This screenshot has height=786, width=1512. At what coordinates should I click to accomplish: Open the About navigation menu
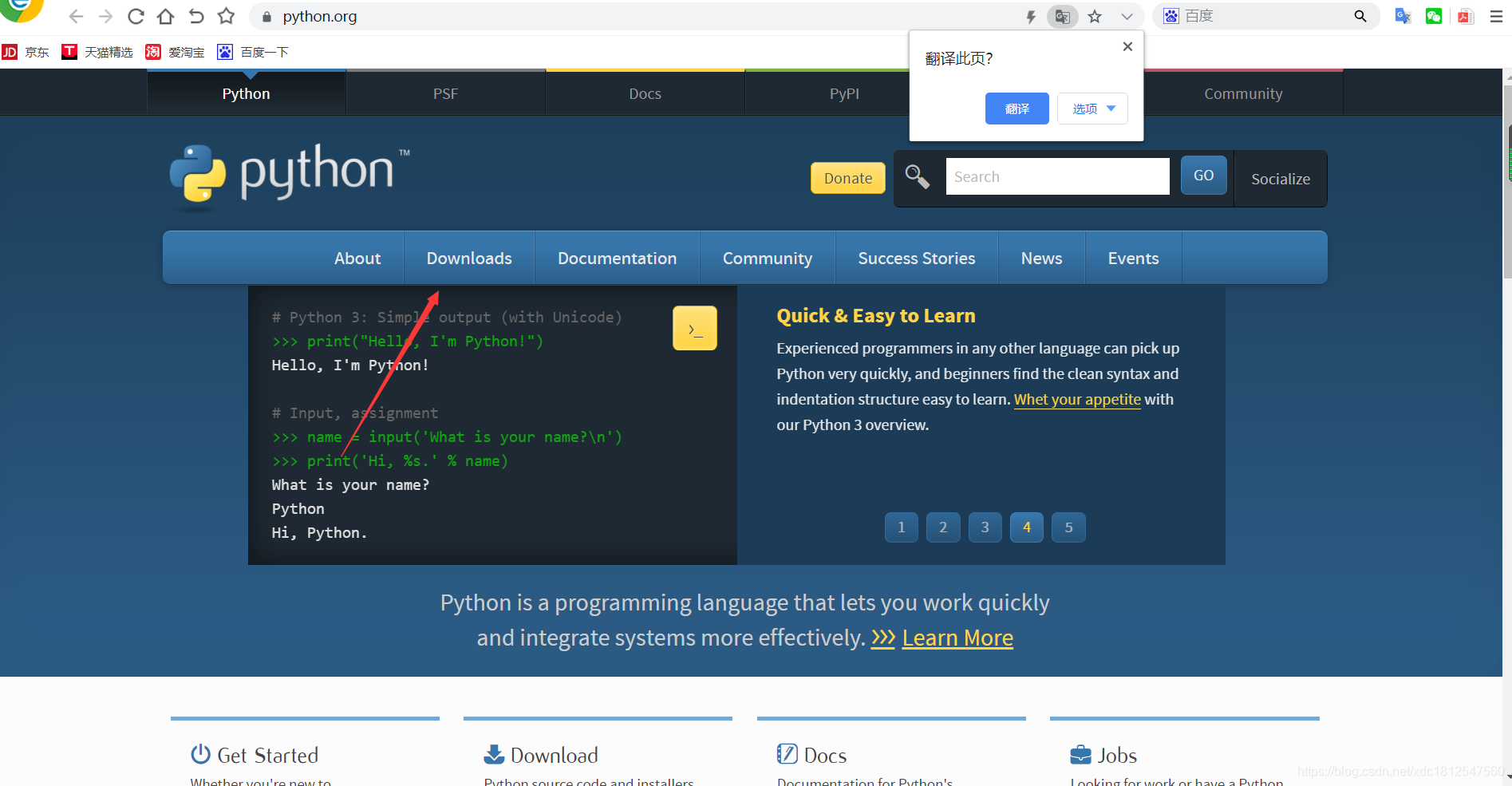pyautogui.click(x=357, y=258)
